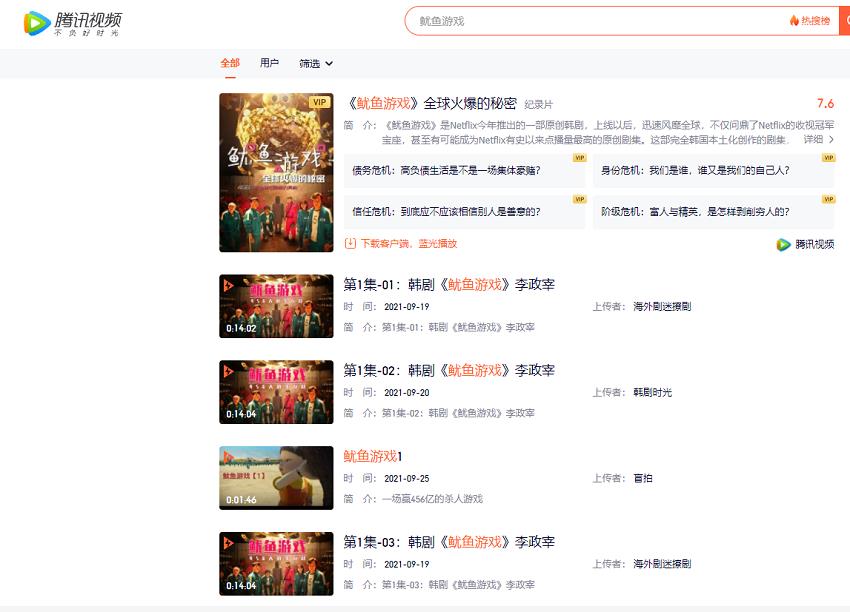Click VIP badge on 债务危机 episode
Image resolution: width=850 pixels, height=612 pixels.
point(579,158)
